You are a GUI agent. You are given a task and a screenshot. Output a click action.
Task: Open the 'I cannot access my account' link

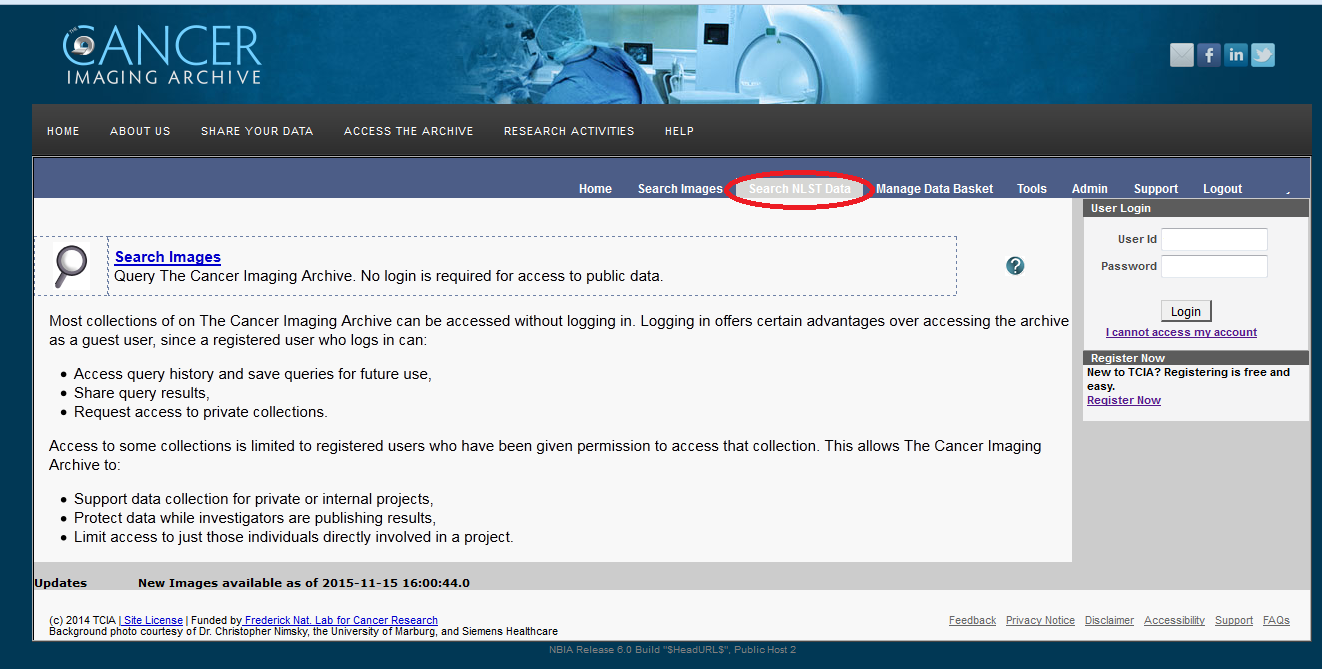1181,332
